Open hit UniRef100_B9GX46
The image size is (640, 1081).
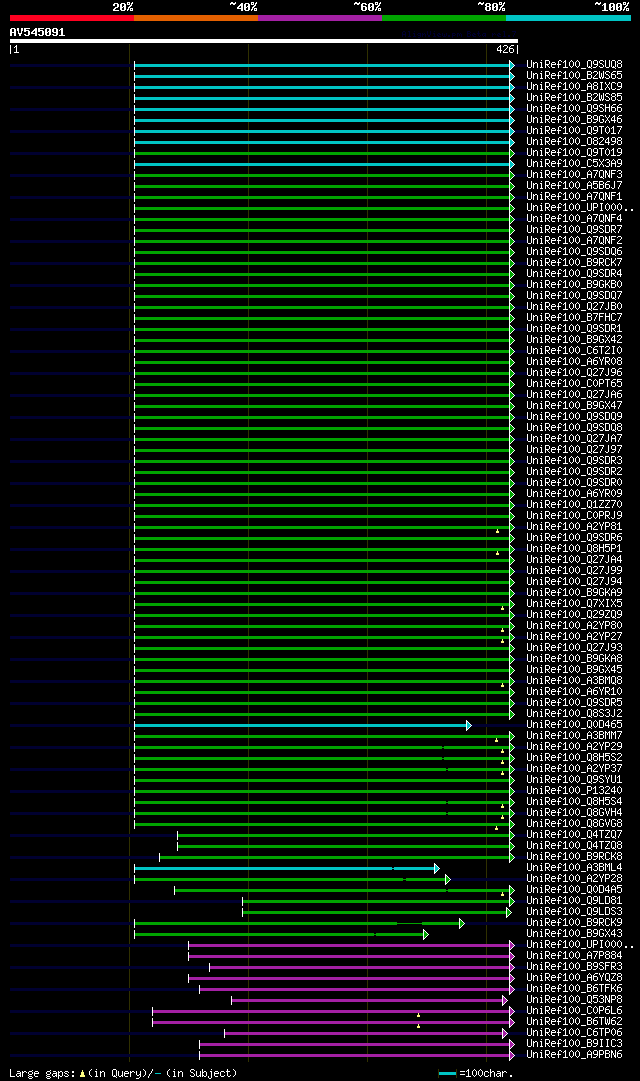click(x=574, y=120)
